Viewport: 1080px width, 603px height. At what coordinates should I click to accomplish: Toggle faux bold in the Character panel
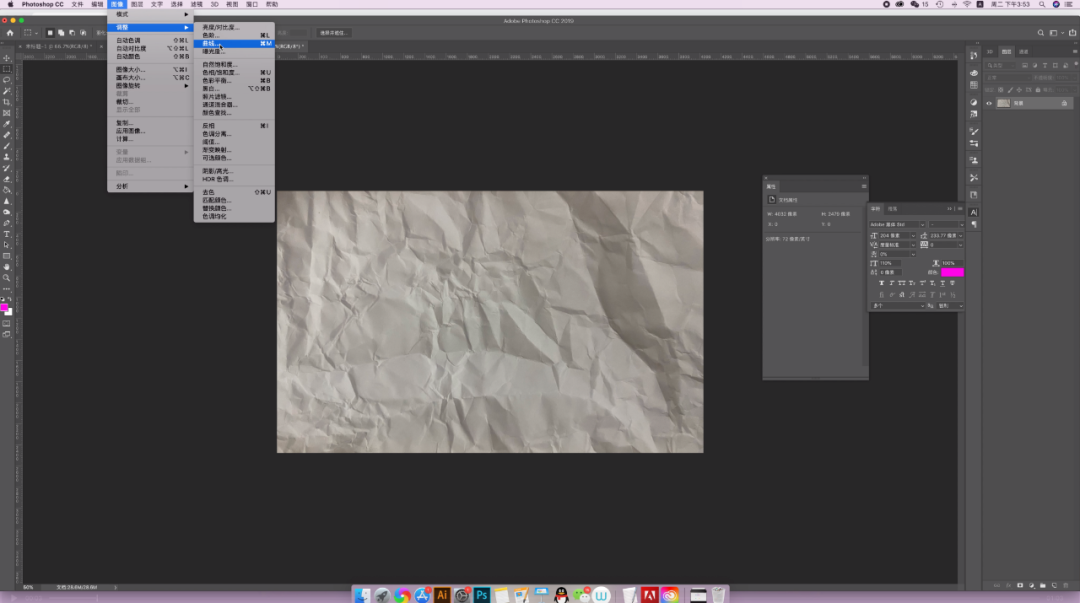881,283
